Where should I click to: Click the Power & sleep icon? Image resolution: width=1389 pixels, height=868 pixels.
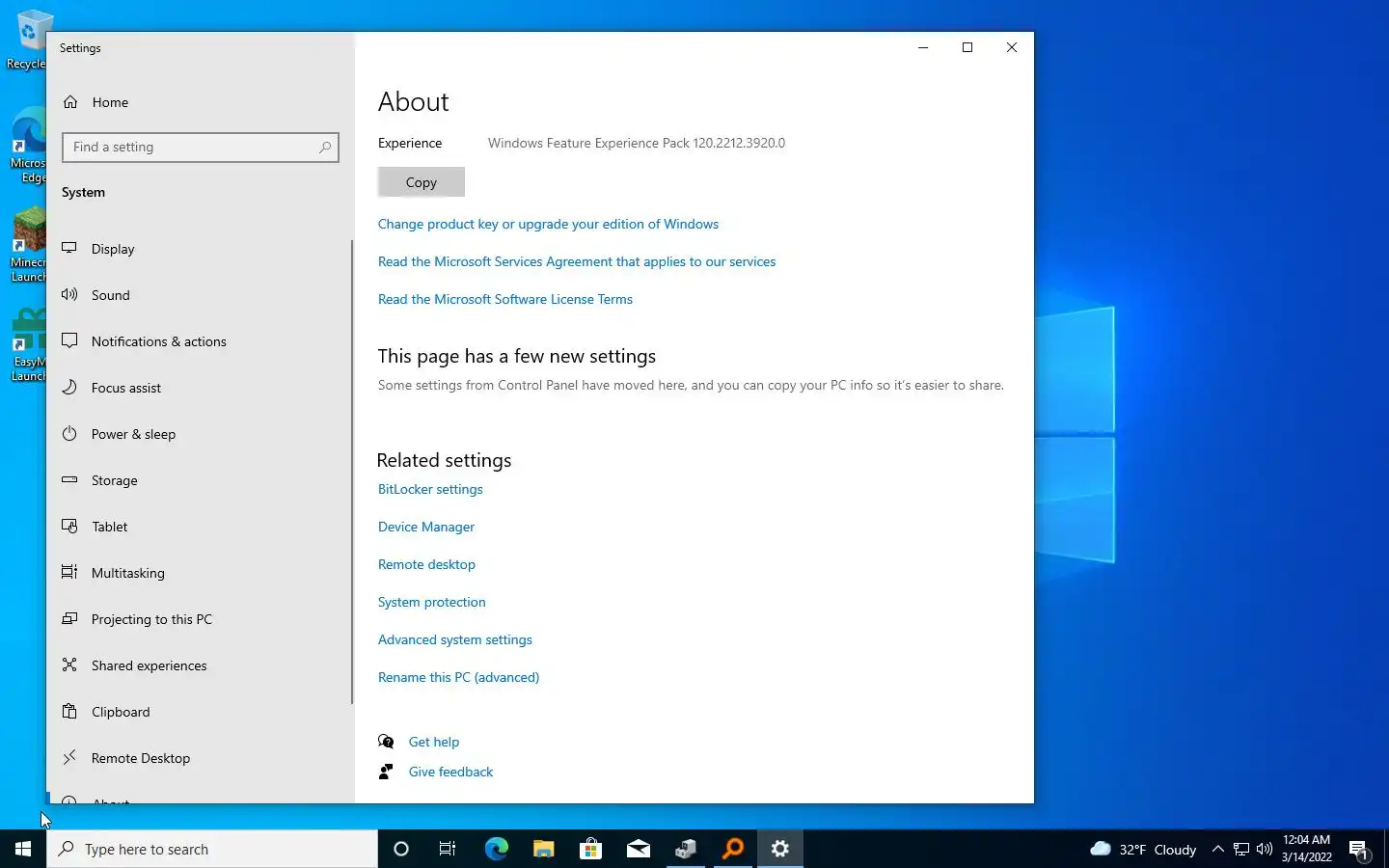[x=69, y=433]
